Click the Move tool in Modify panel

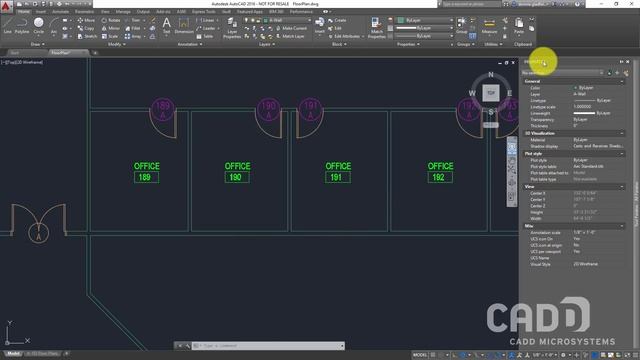coord(86,20)
